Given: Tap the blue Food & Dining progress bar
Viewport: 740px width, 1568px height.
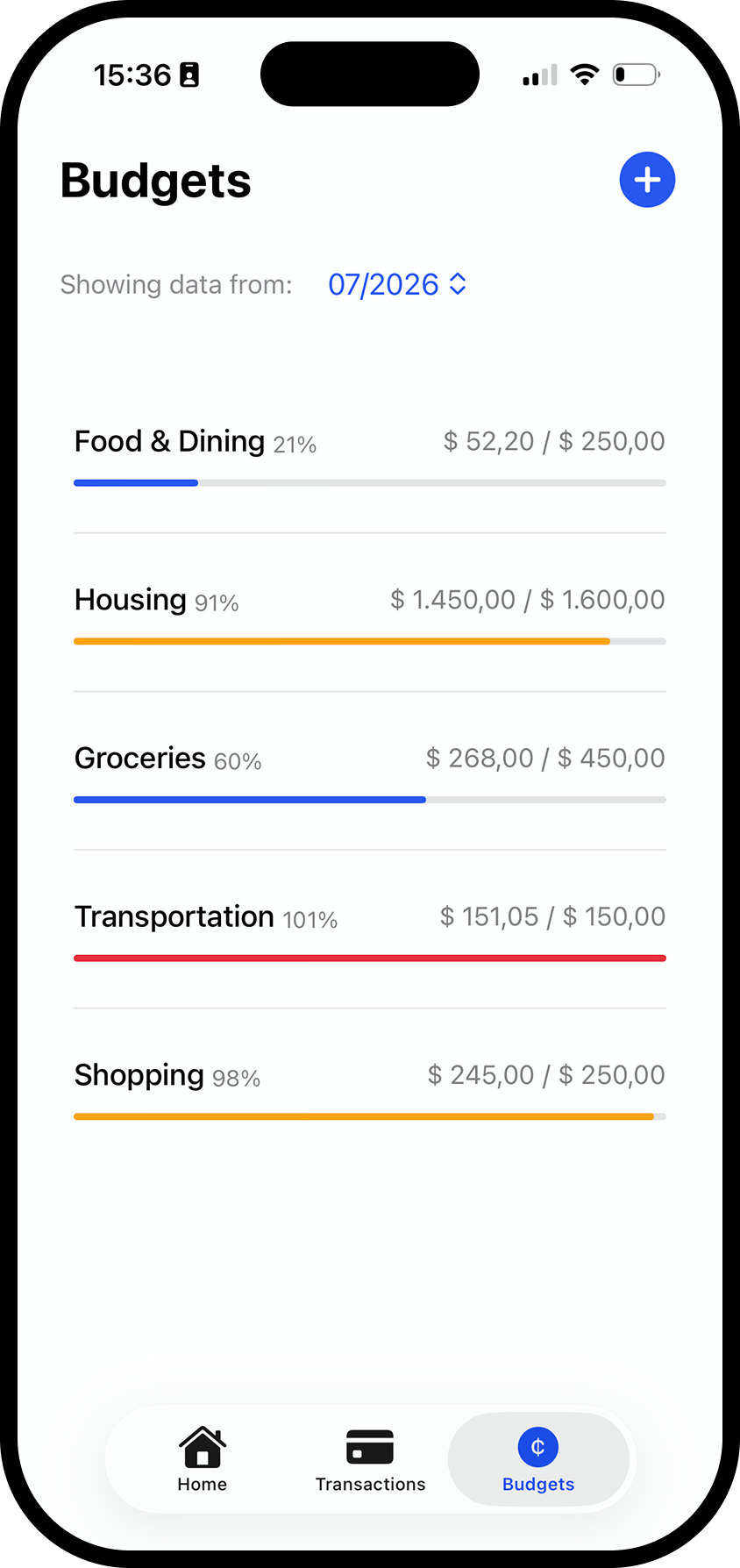Looking at the screenshot, I should tap(136, 483).
